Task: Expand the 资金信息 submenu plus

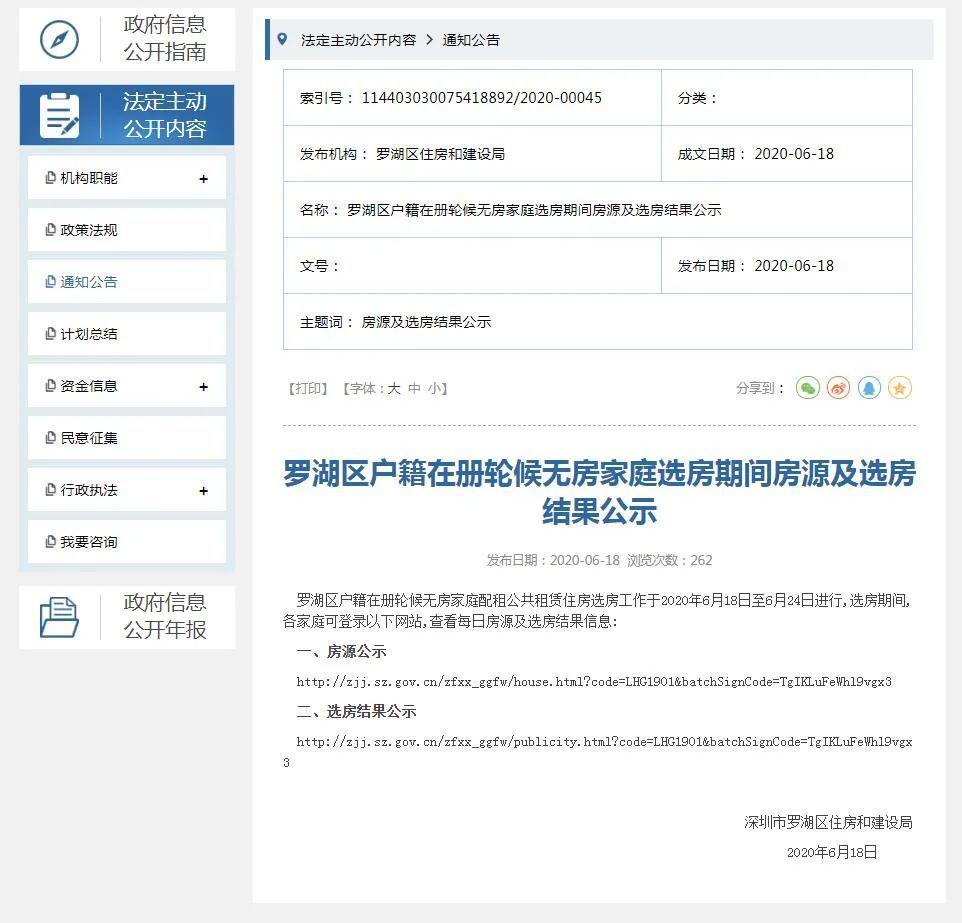Action: (204, 387)
